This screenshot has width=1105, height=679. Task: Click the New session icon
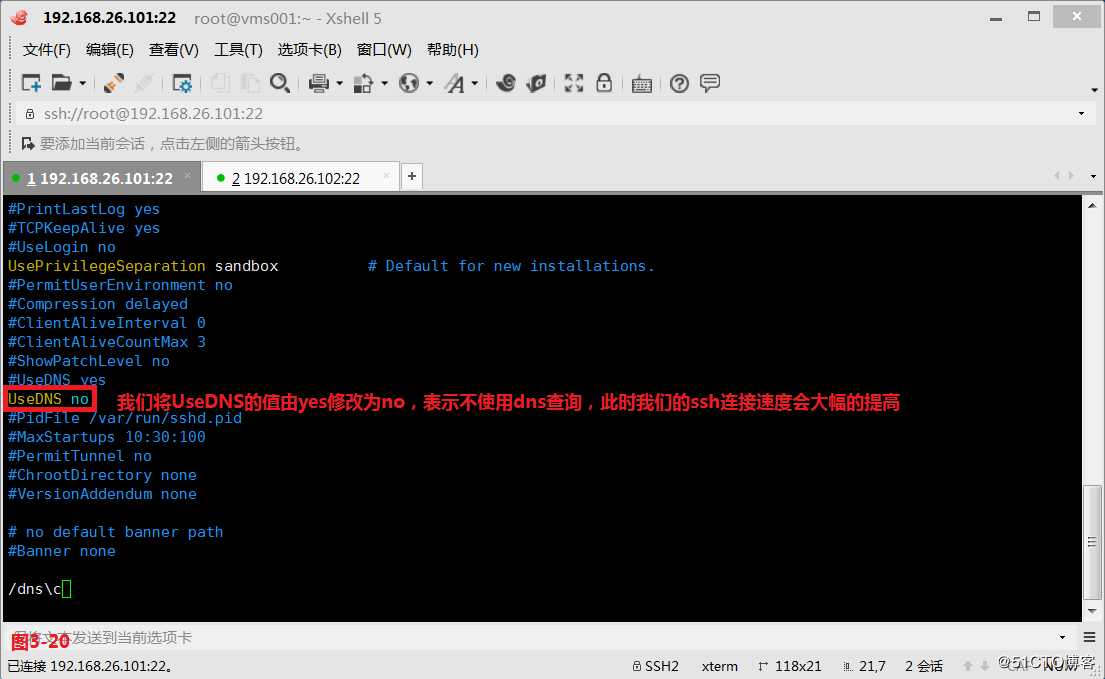click(x=30, y=83)
